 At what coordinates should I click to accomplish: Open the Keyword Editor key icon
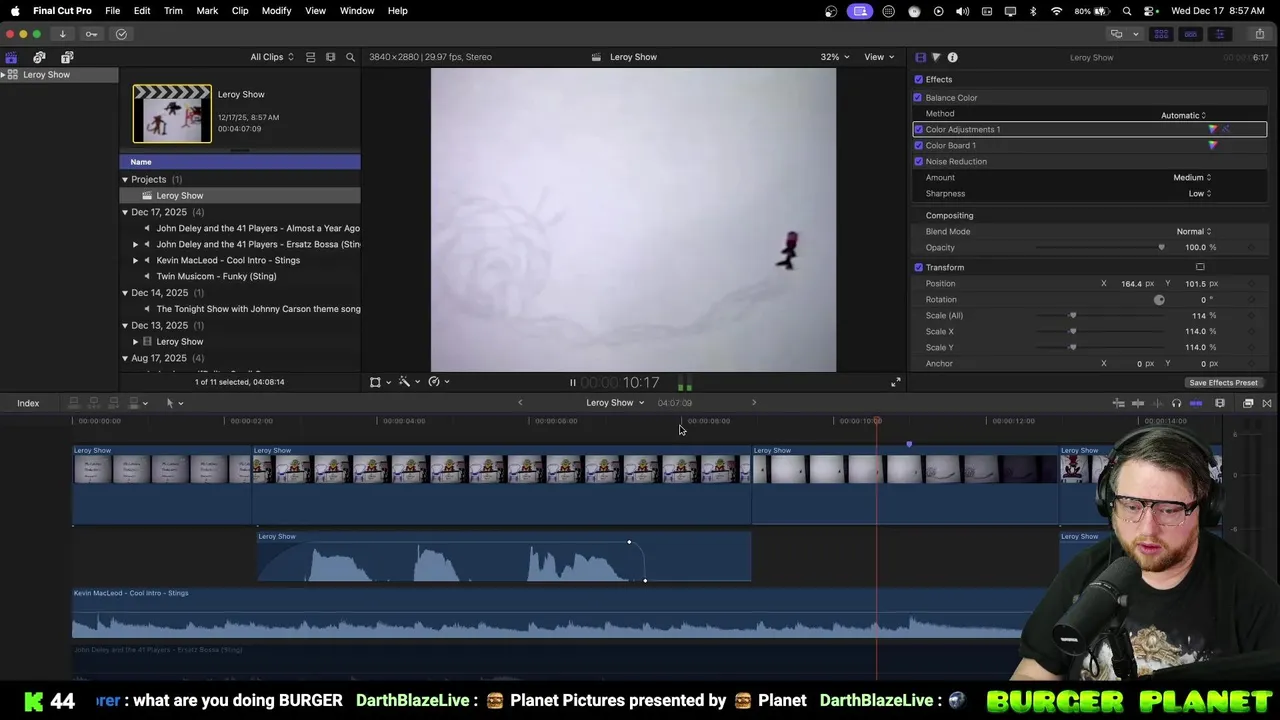(91, 34)
